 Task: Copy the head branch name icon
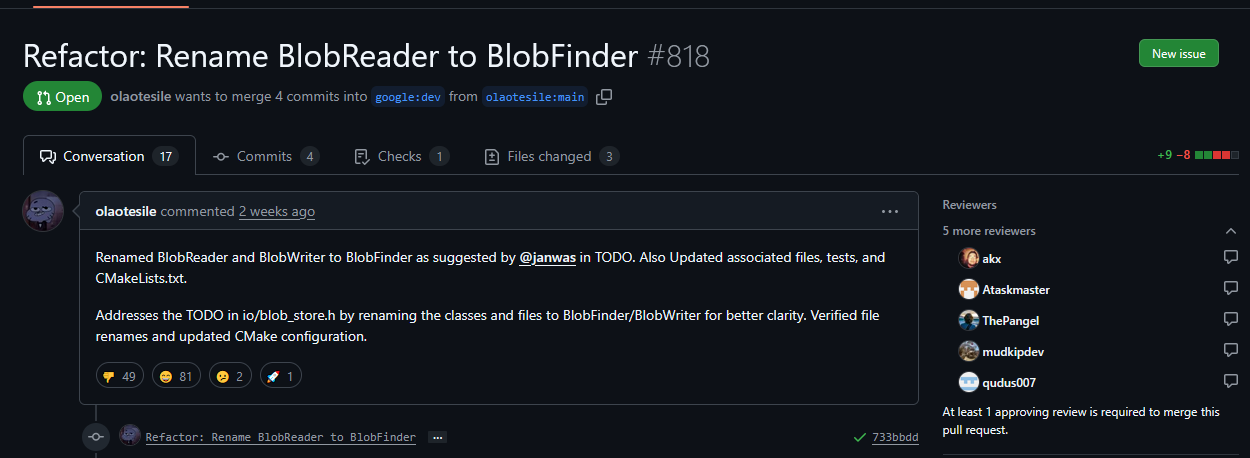pyautogui.click(x=604, y=97)
